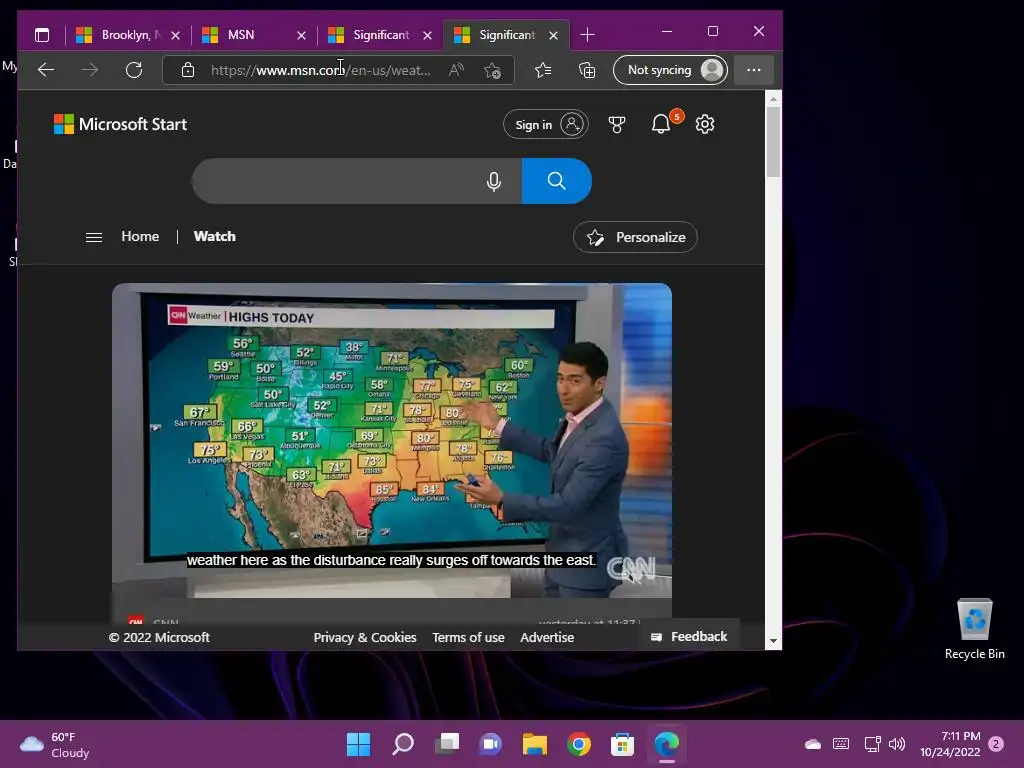The height and width of the screenshot is (768, 1024).
Task: Click the blue search magnifier button
Action: (x=556, y=181)
